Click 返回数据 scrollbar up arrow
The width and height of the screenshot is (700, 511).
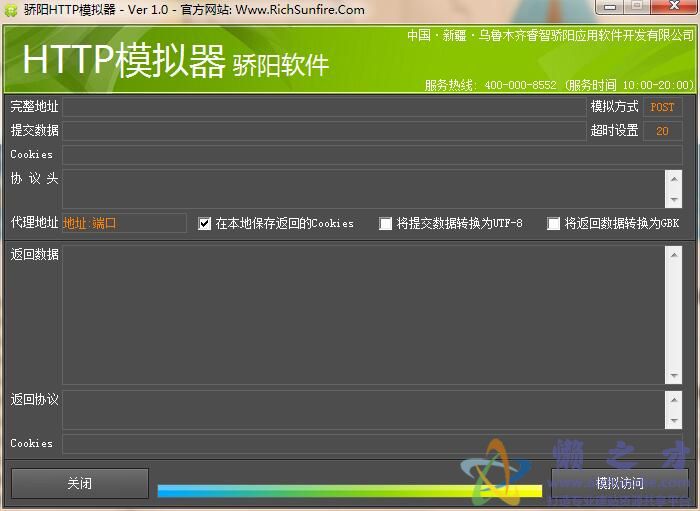coord(674,255)
